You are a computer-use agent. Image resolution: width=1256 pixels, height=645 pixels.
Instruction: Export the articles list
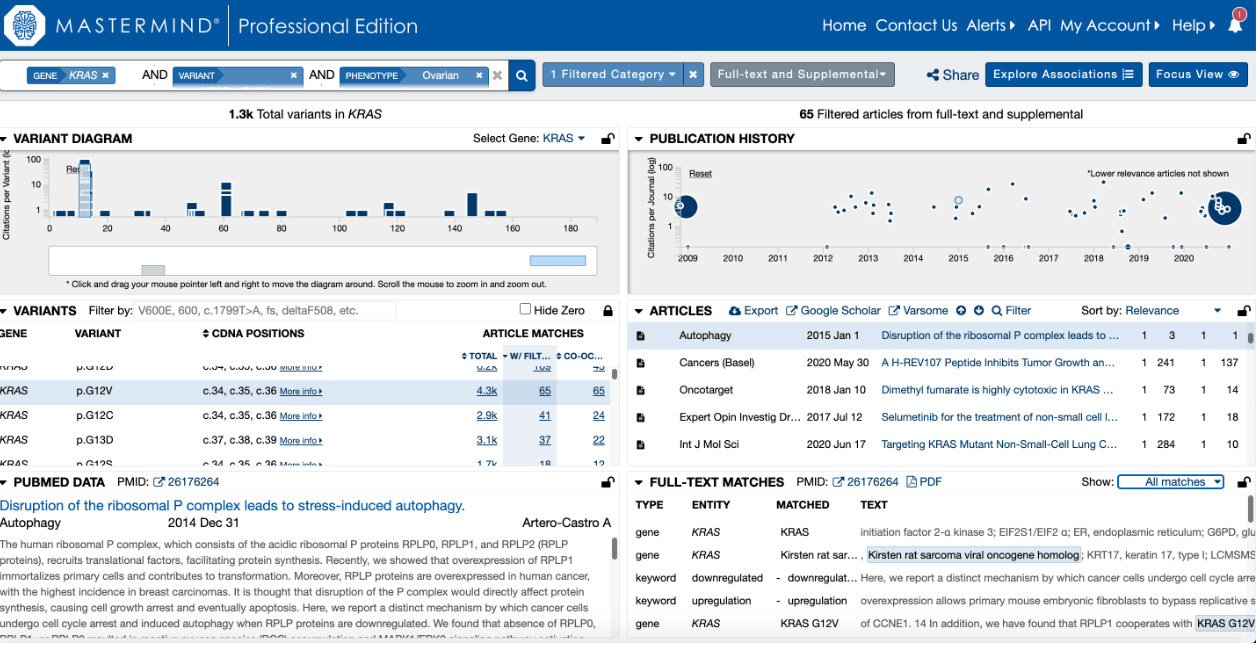(753, 311)
